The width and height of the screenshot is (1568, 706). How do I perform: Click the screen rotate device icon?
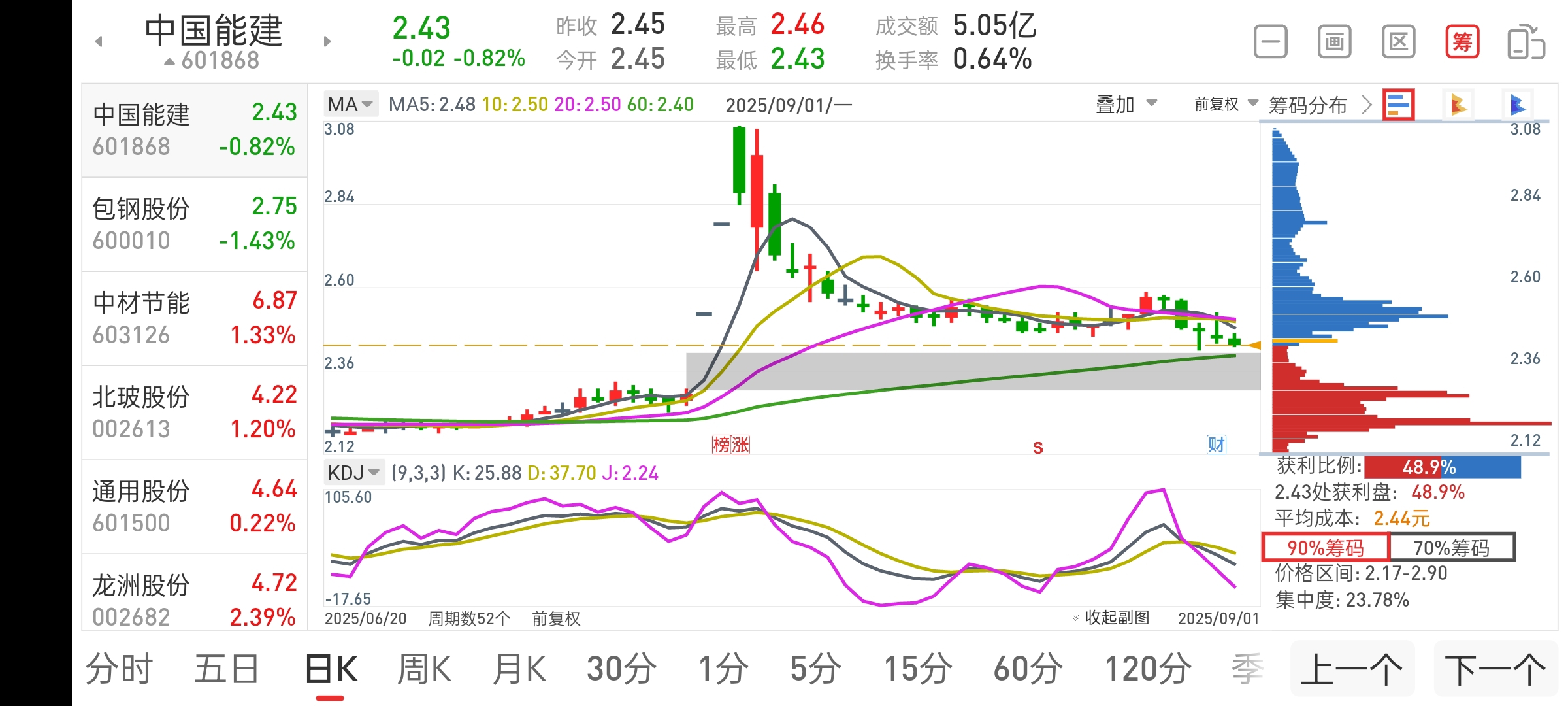point(1526,42)
